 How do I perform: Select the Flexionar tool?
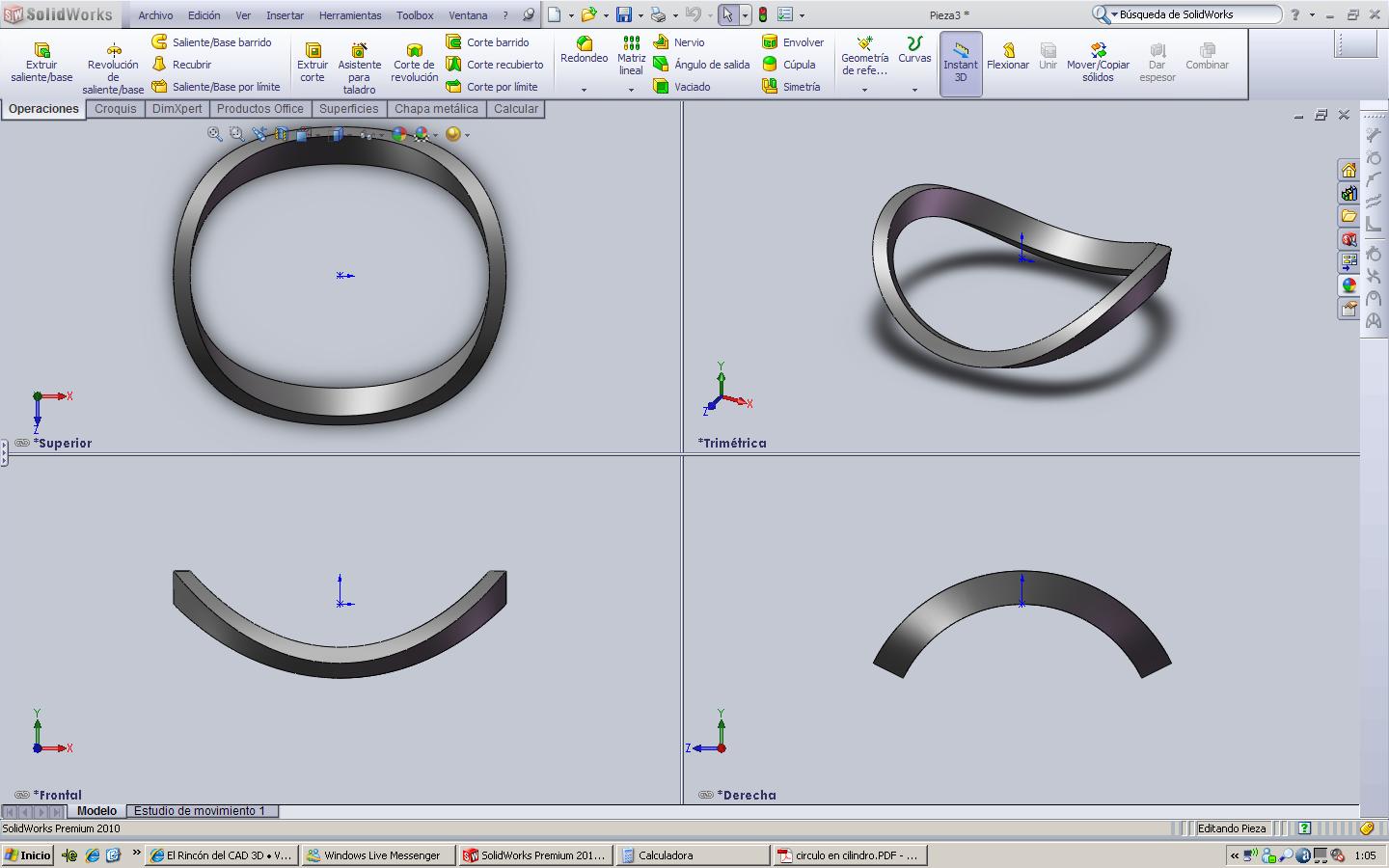(1008, 56)
